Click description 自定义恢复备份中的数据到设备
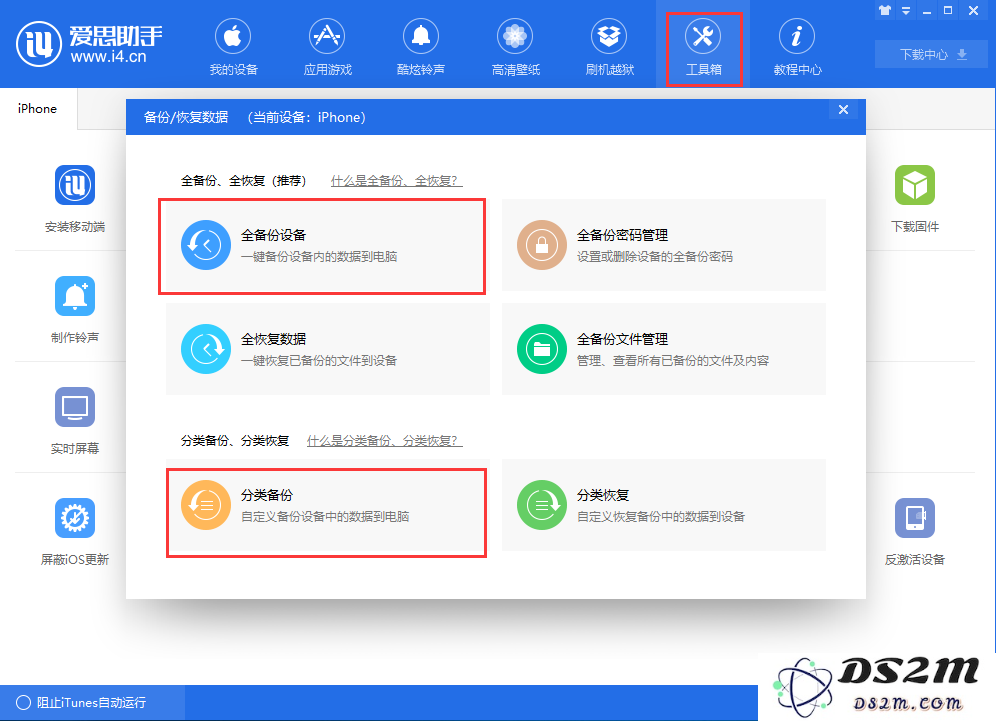996x721 pixels. click(661, 516)
